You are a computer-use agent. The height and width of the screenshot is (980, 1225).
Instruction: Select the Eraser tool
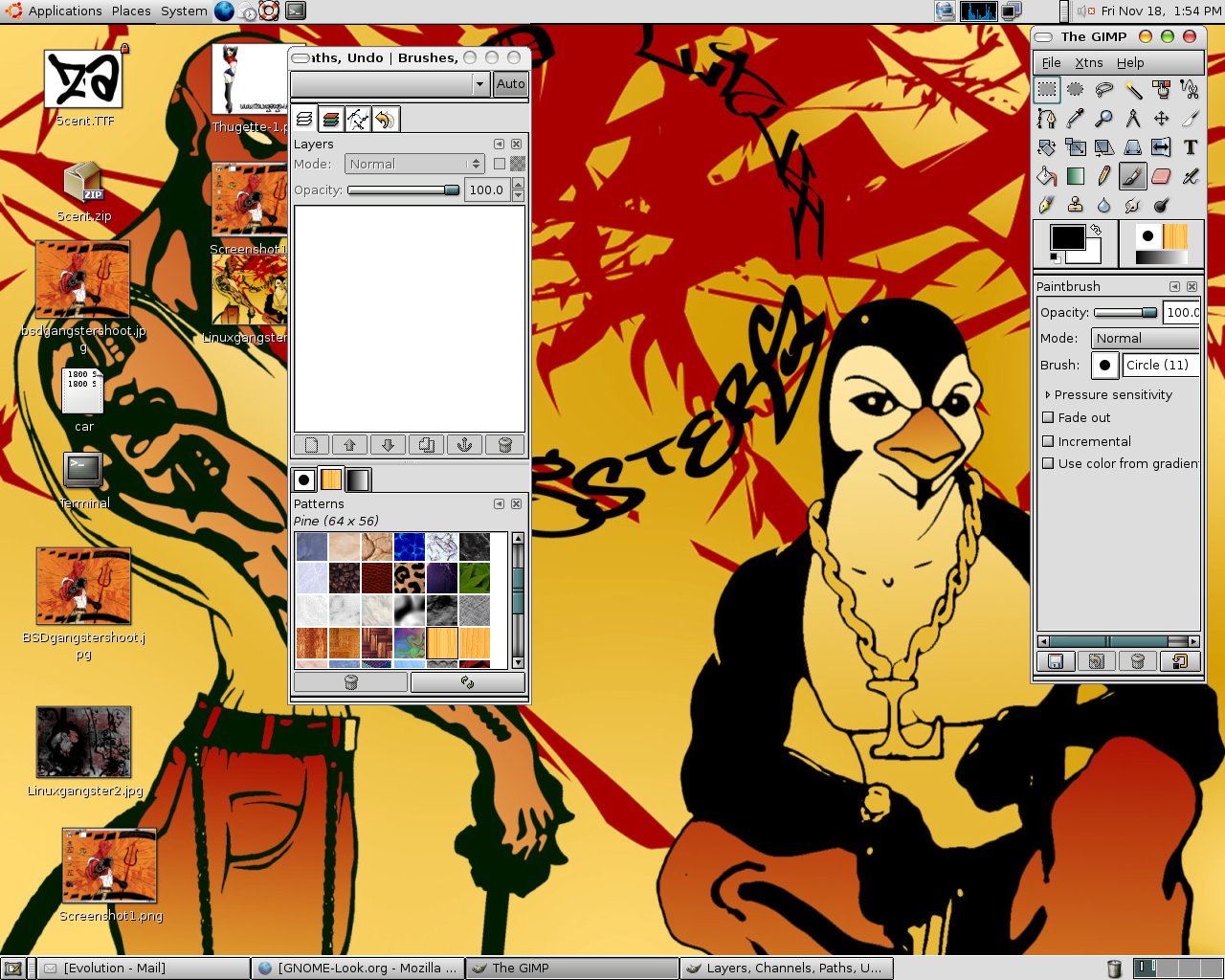[1162, 176]
